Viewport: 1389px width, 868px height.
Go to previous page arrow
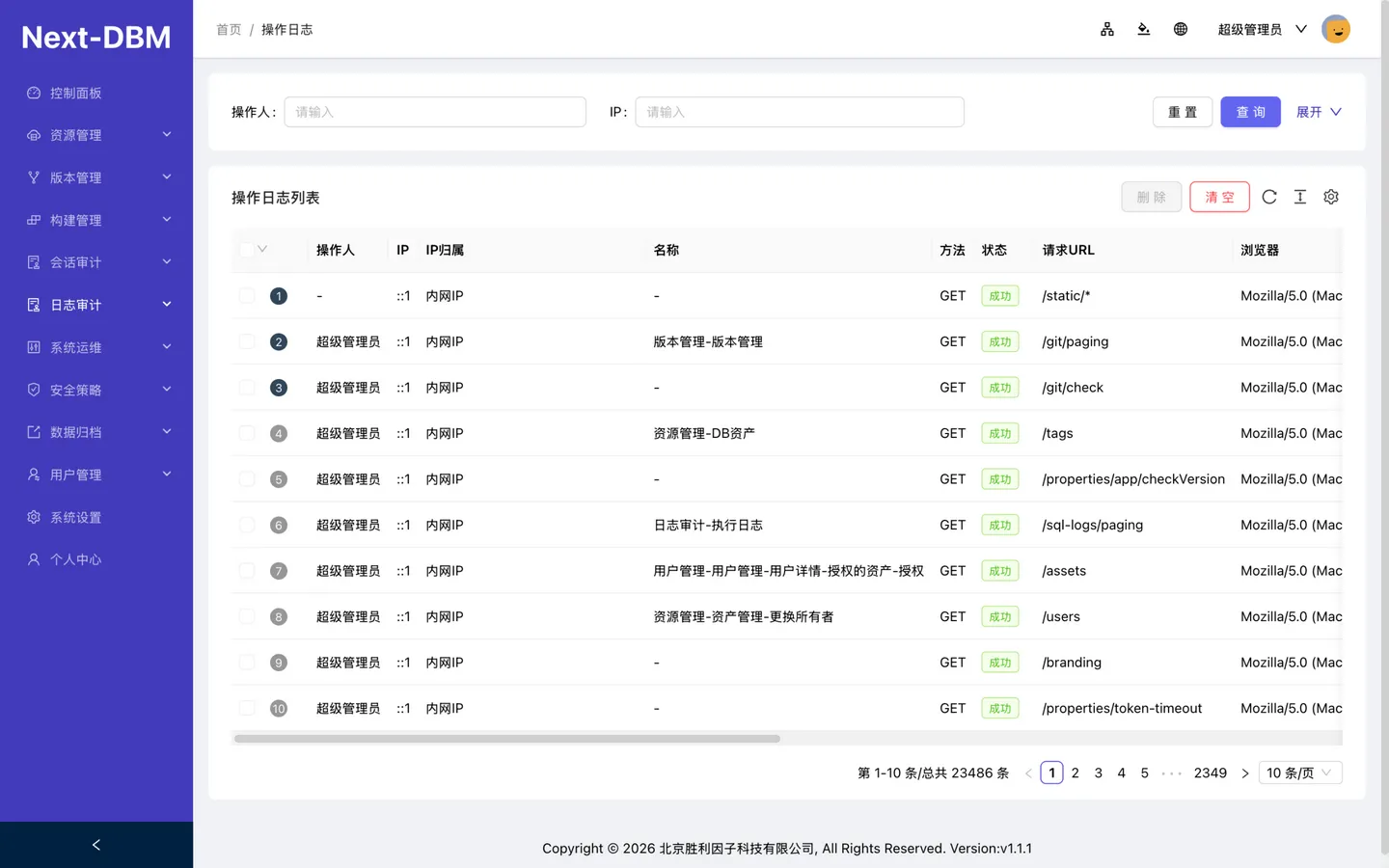pyautogui.click(x=1028, y=773)
